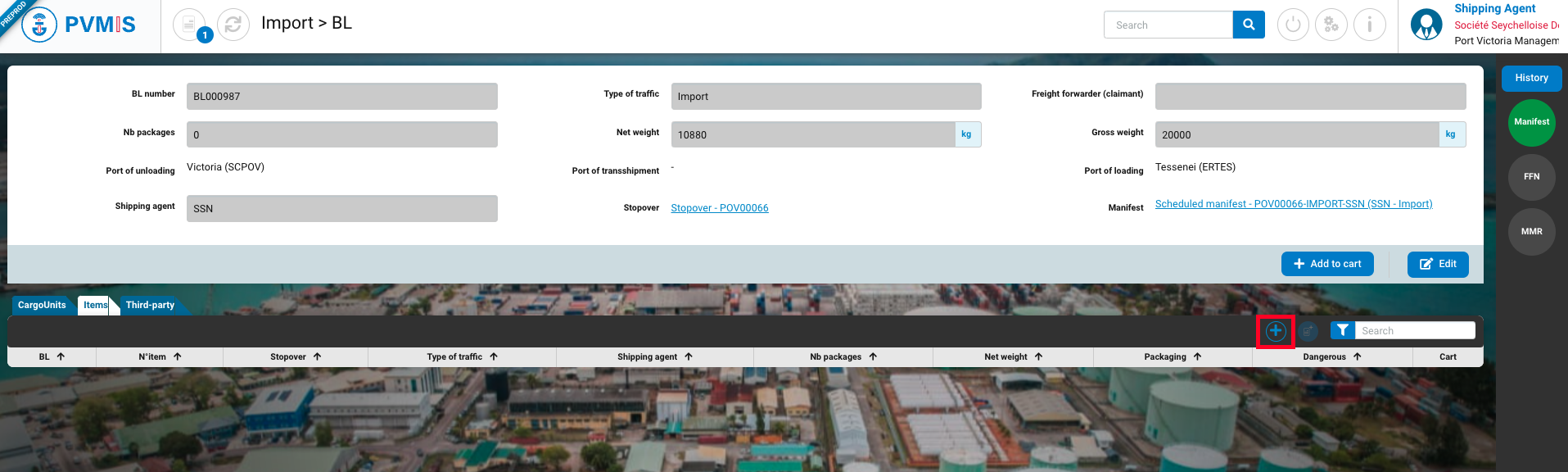Switch to the Third-party tab
This screenshot has width=1568, height=472.
[150, 305]
